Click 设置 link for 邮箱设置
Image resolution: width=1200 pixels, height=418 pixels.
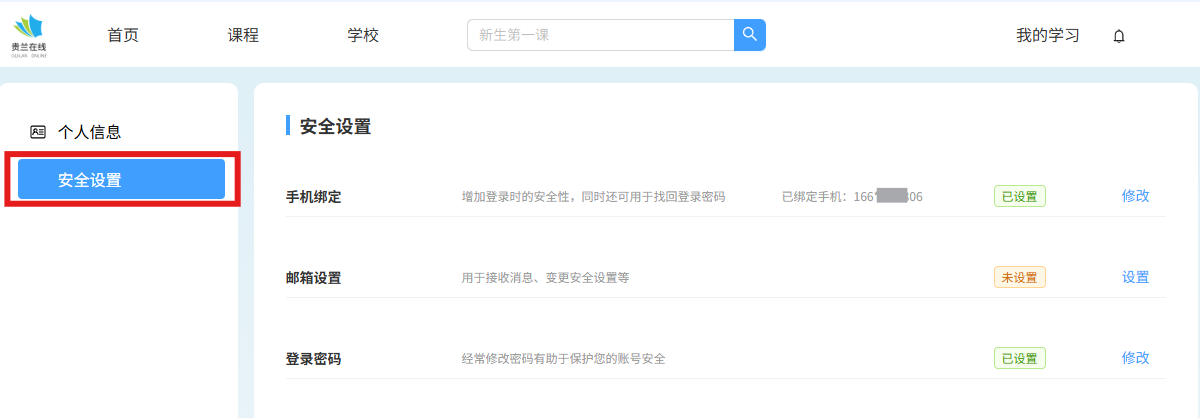[x=1135, y=277]
